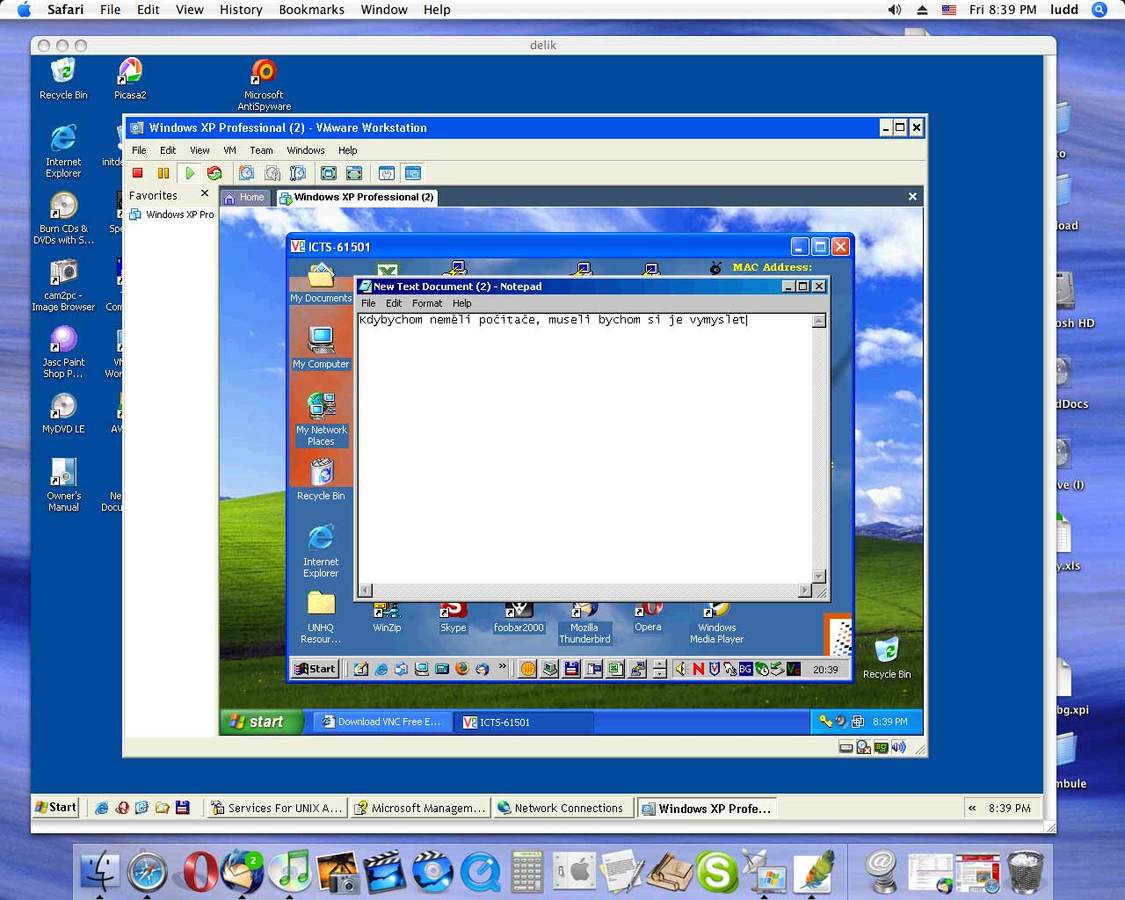Viewport: 1125px width, 900px height.
Task: Click Recycle Bin on VMware guest desktop
Action: [887, 658]
